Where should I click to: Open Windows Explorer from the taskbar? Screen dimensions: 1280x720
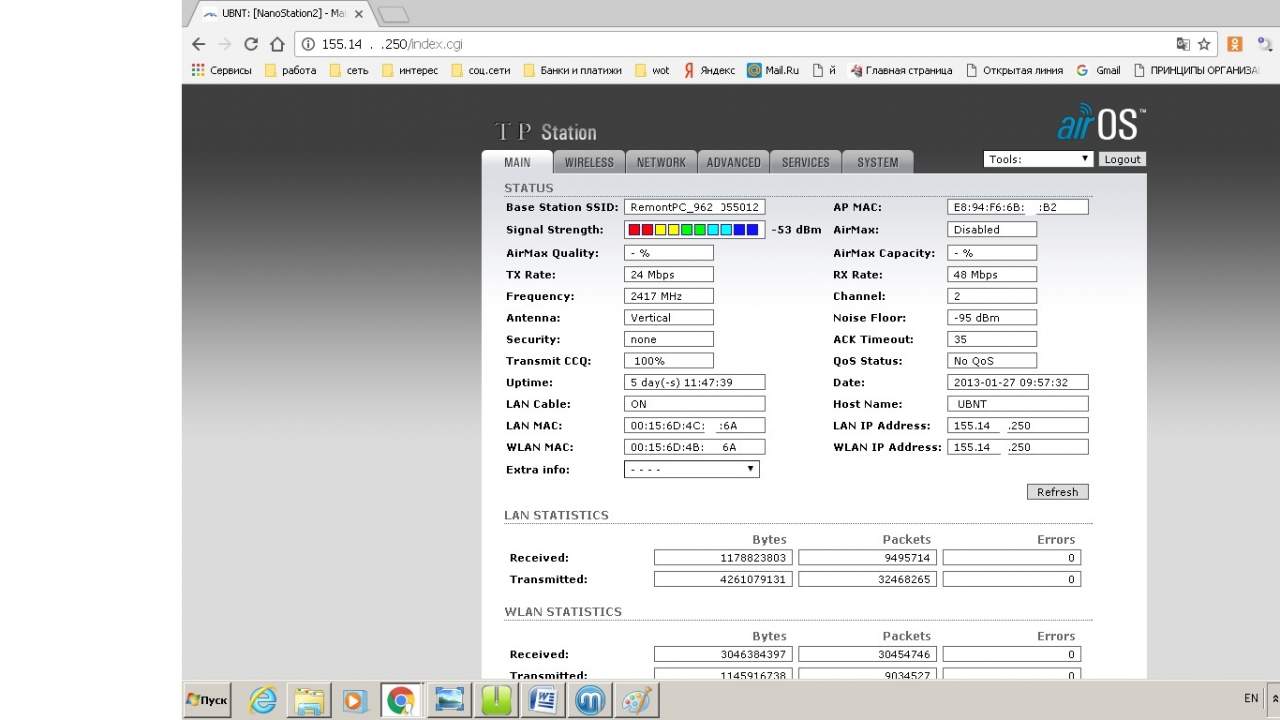[311, 700]
